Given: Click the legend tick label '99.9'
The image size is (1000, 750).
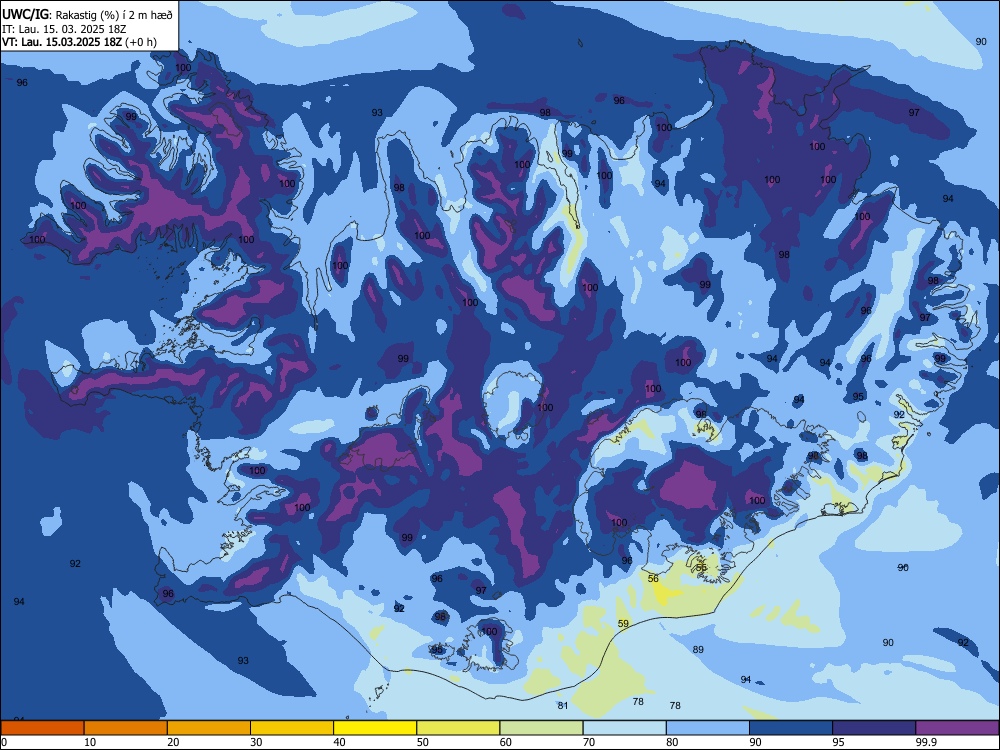Looking at the screenshot, I should [926, 742].
